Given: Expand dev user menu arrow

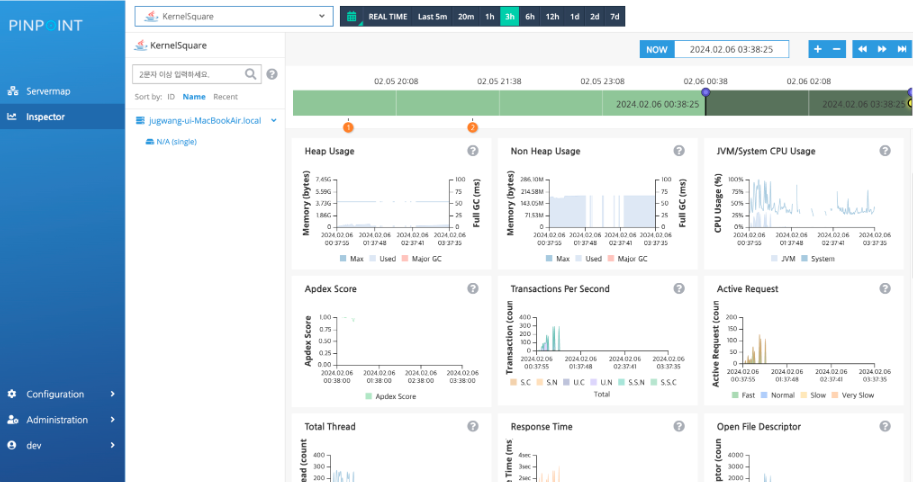Looking at the screenshot, I should [x=112, y=445].
